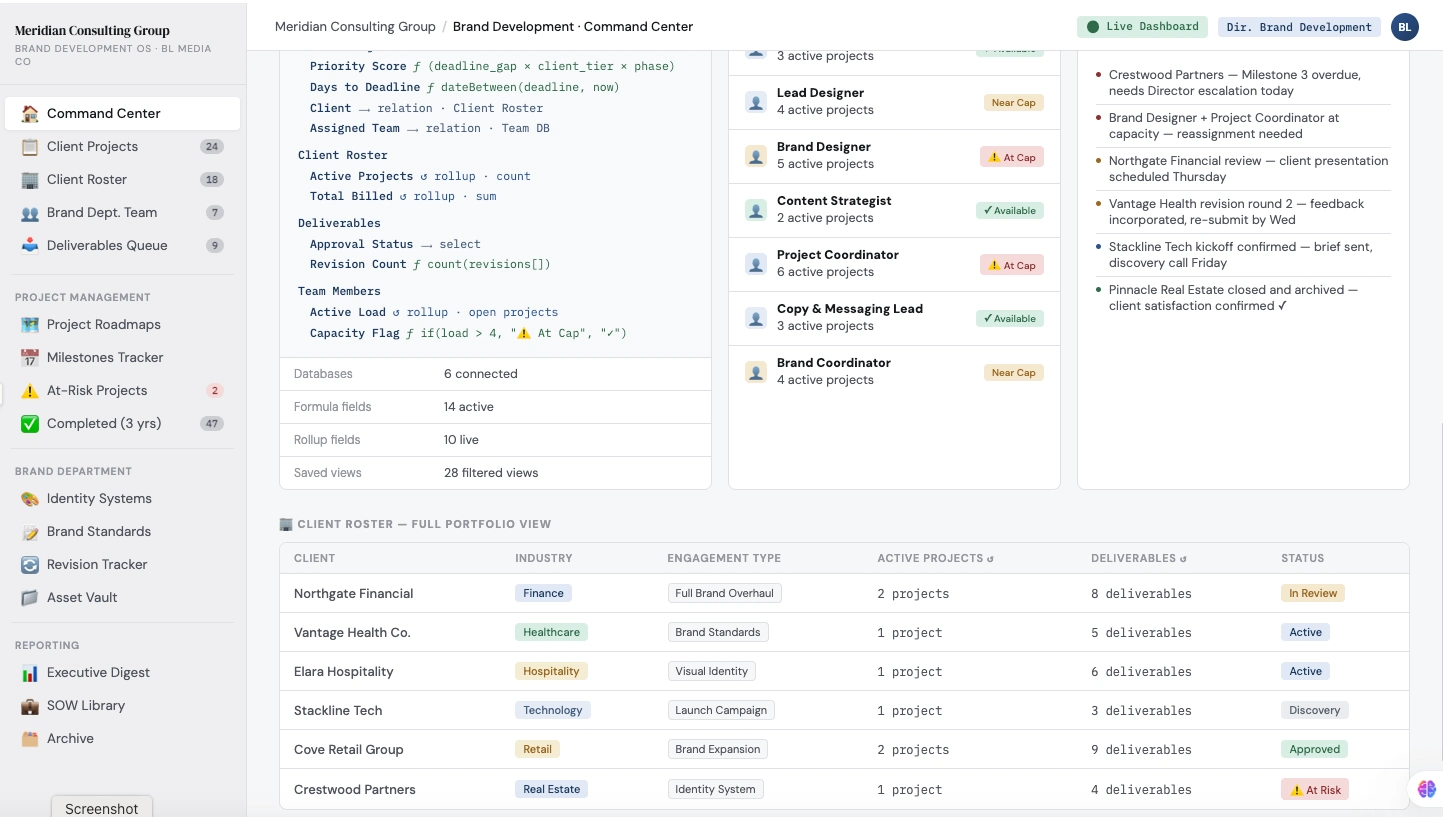
Task: Click the Meridian Consulting Group breadcrumb
Action: 355,27
